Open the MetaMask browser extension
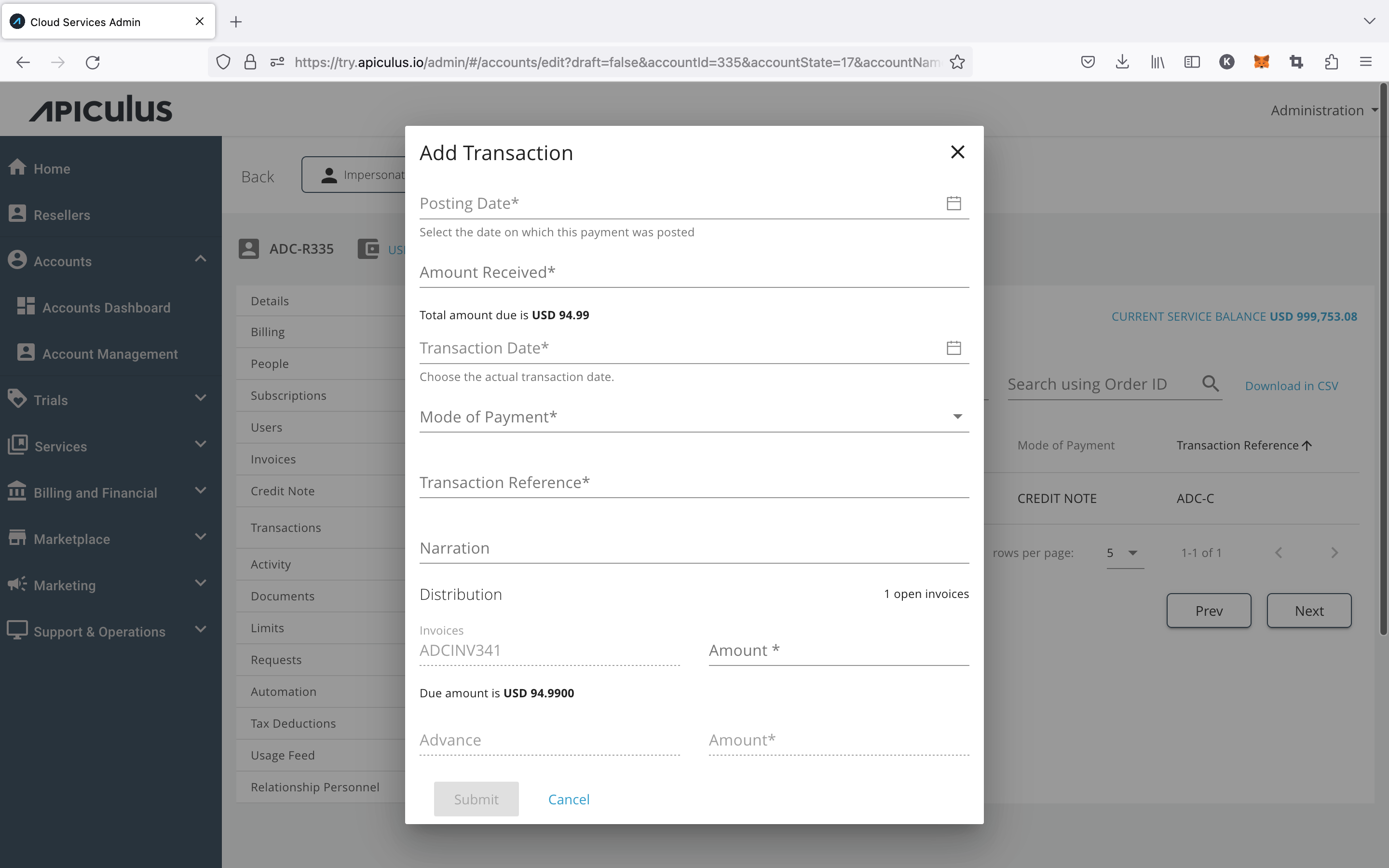1389x868 pixels. 1262,62
